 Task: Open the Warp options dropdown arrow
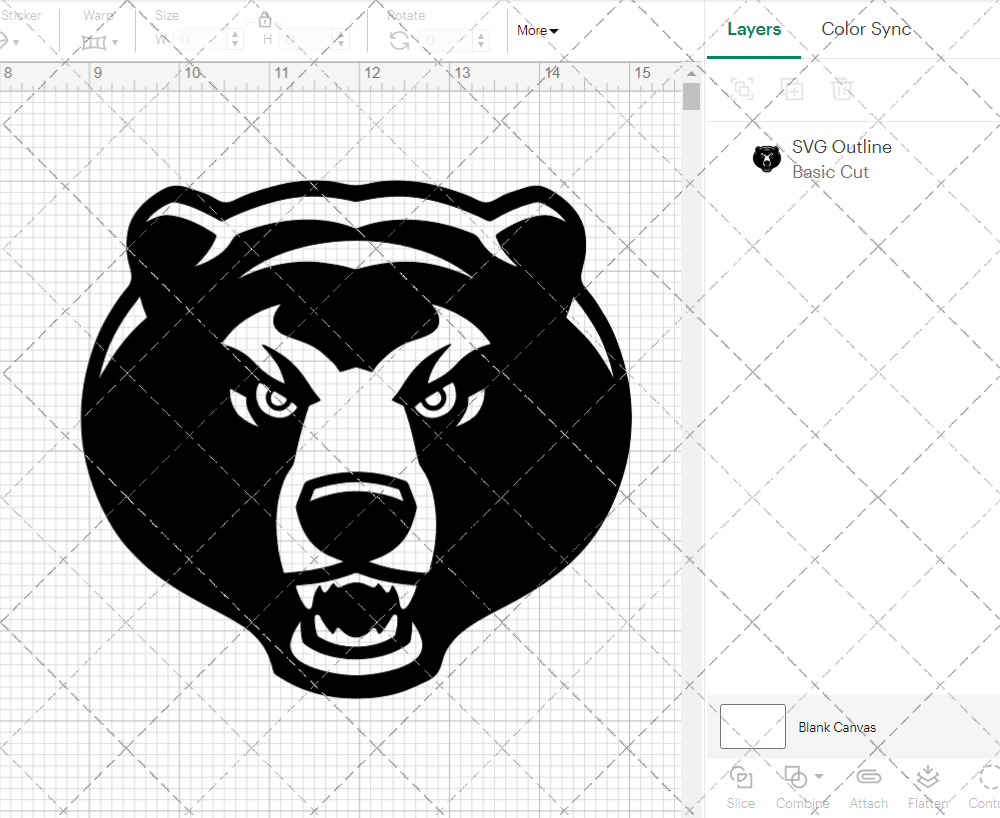pos(115,40)
